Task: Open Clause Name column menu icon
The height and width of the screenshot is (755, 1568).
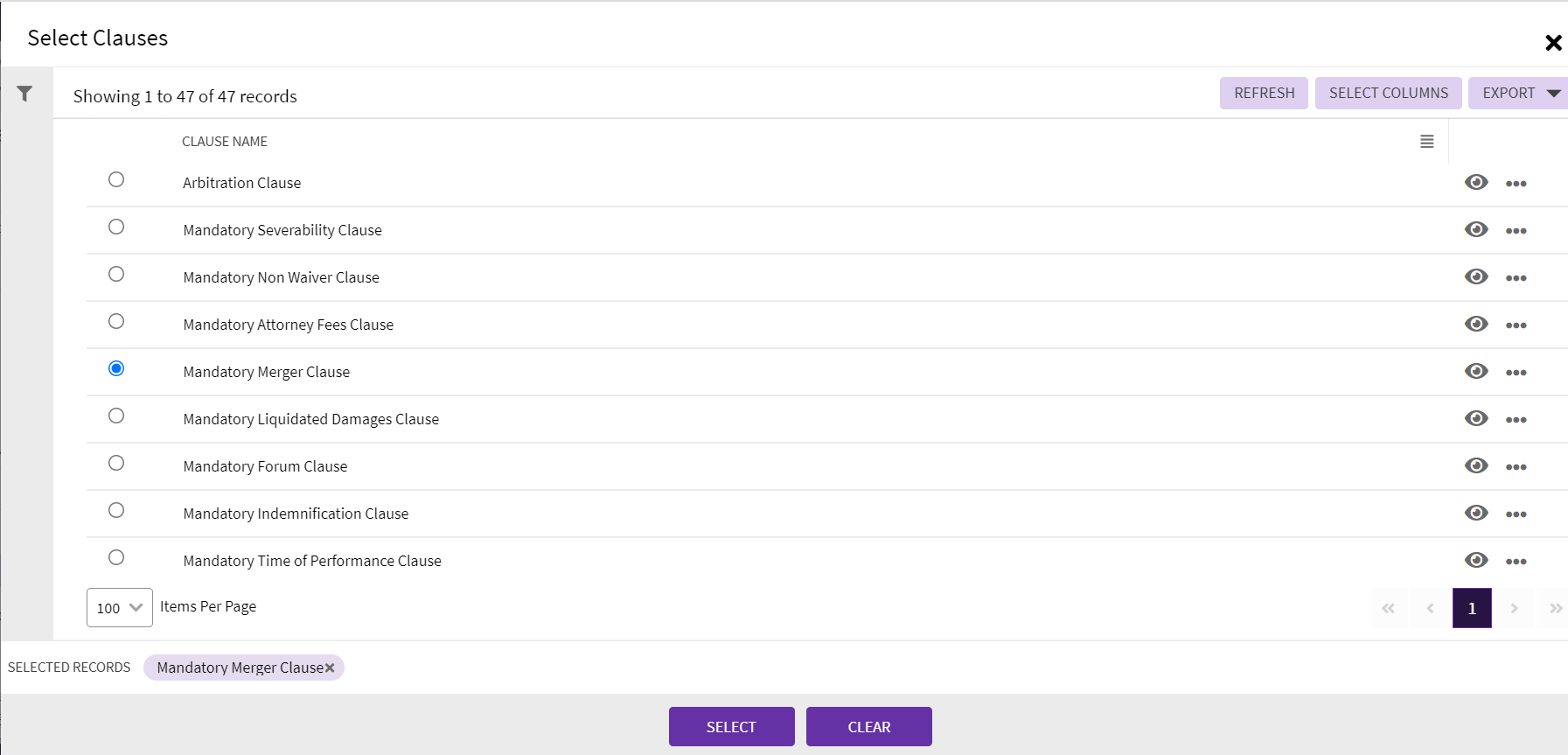Action: pos(1426,142)
